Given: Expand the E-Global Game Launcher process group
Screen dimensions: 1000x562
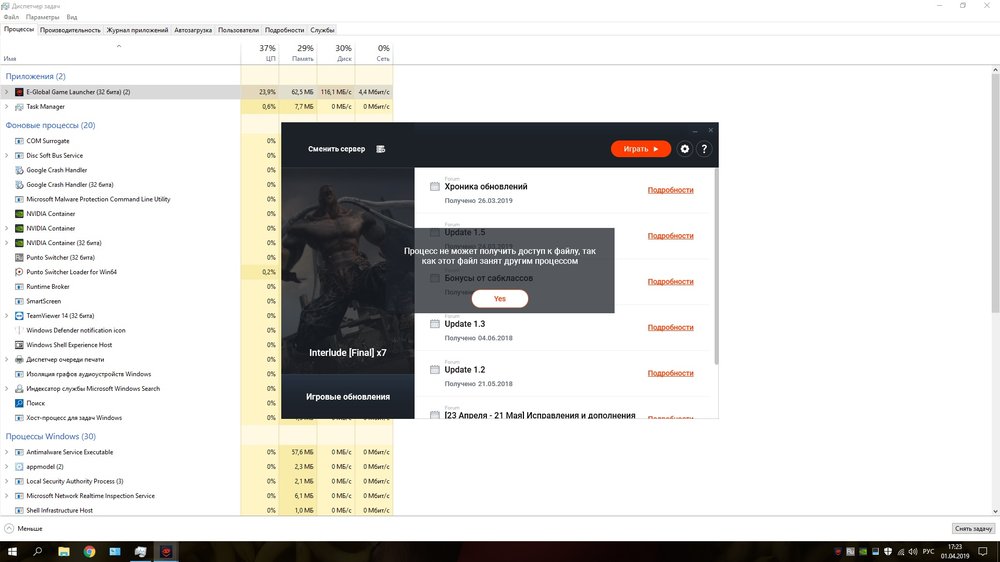Looking at the screenshot, I should pos(6,92).
